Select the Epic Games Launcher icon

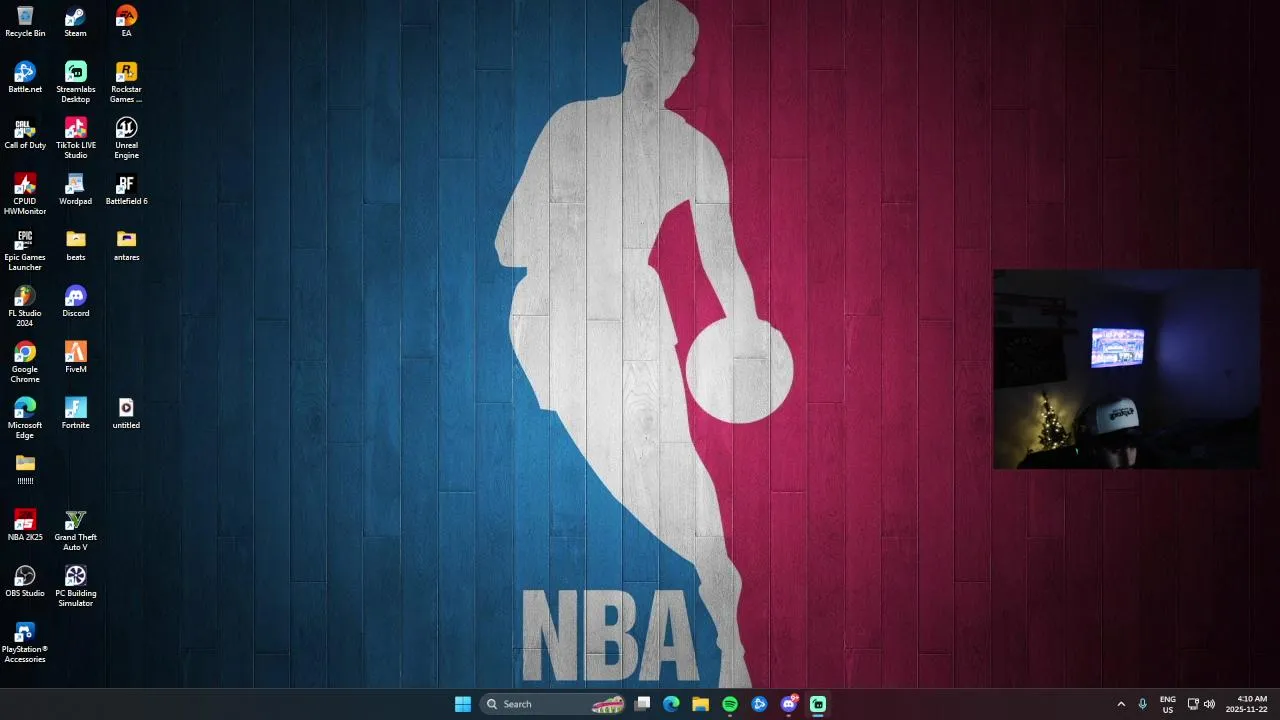coord(25,250)
